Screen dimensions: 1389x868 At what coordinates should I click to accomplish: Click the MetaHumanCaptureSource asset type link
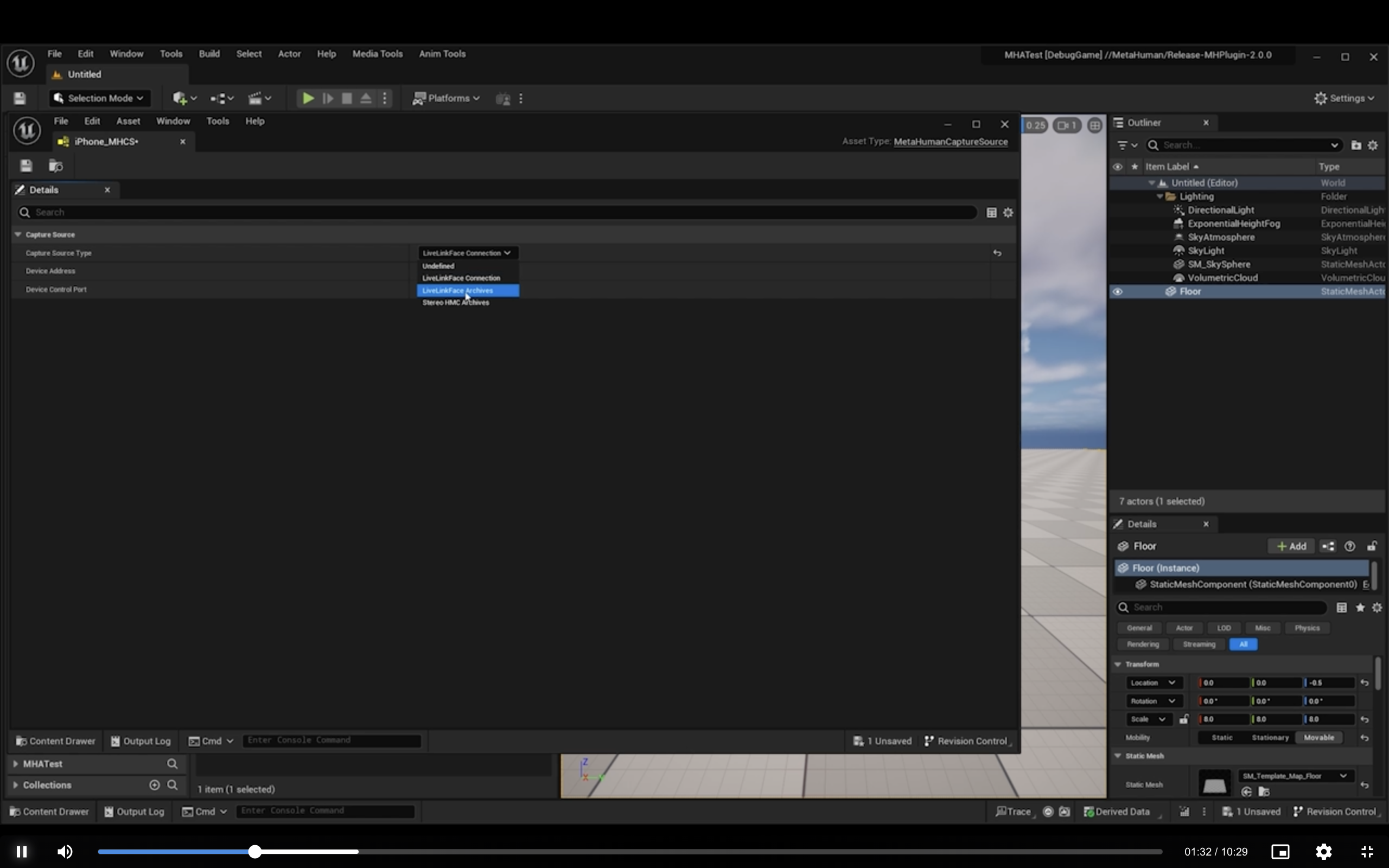(951, 142)
